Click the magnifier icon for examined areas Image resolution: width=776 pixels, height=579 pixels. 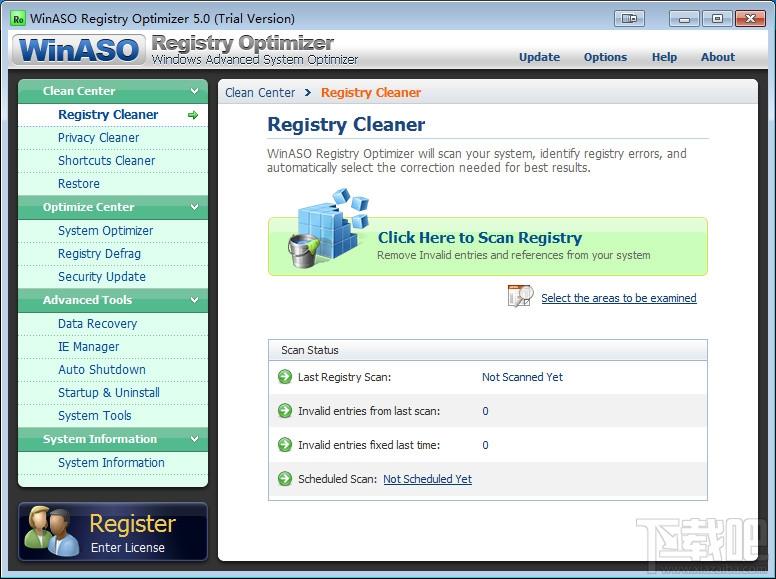(x=521, y=296)
